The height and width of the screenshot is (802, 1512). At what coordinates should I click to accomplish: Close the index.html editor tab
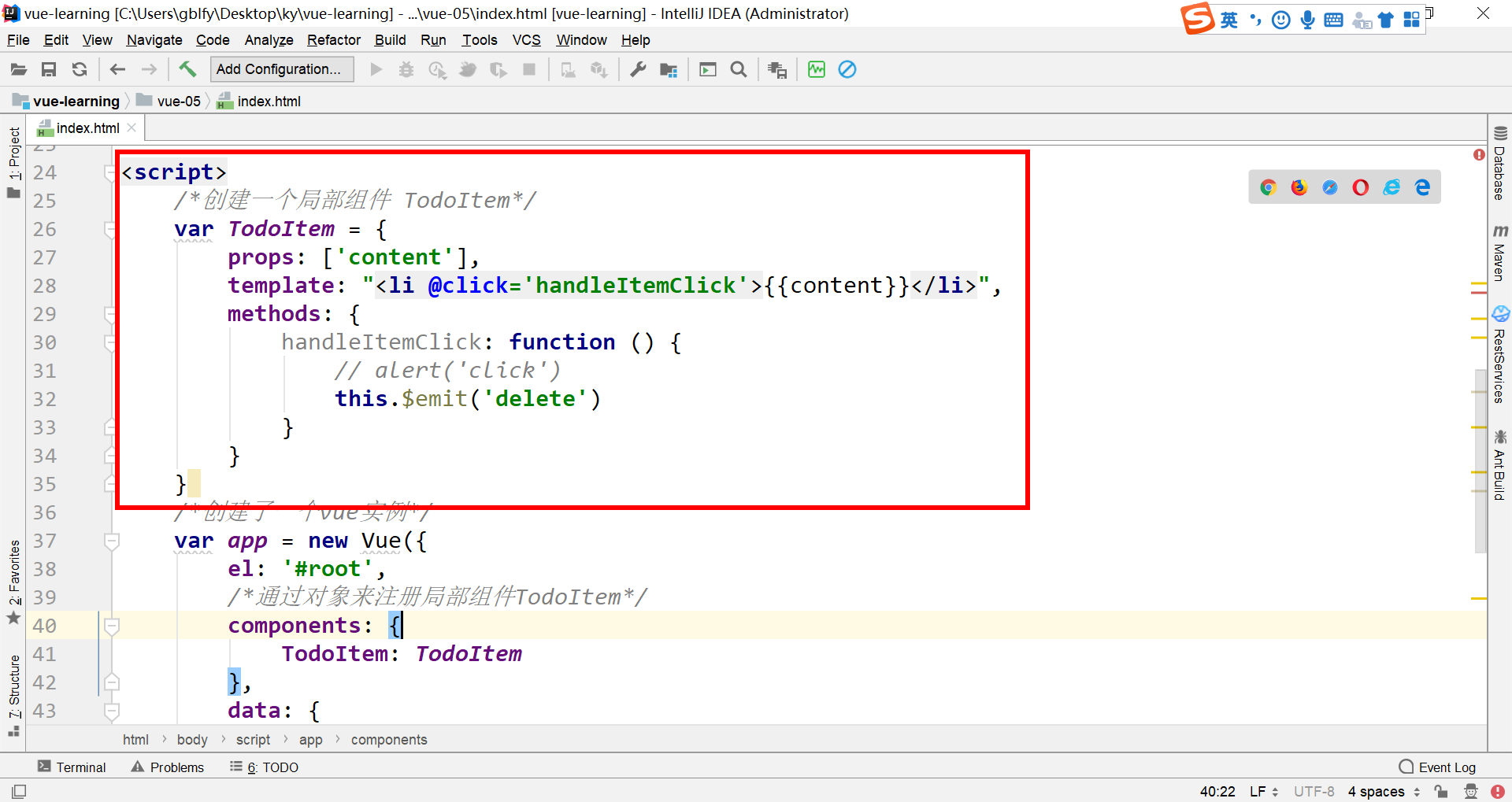click(132, 128)
